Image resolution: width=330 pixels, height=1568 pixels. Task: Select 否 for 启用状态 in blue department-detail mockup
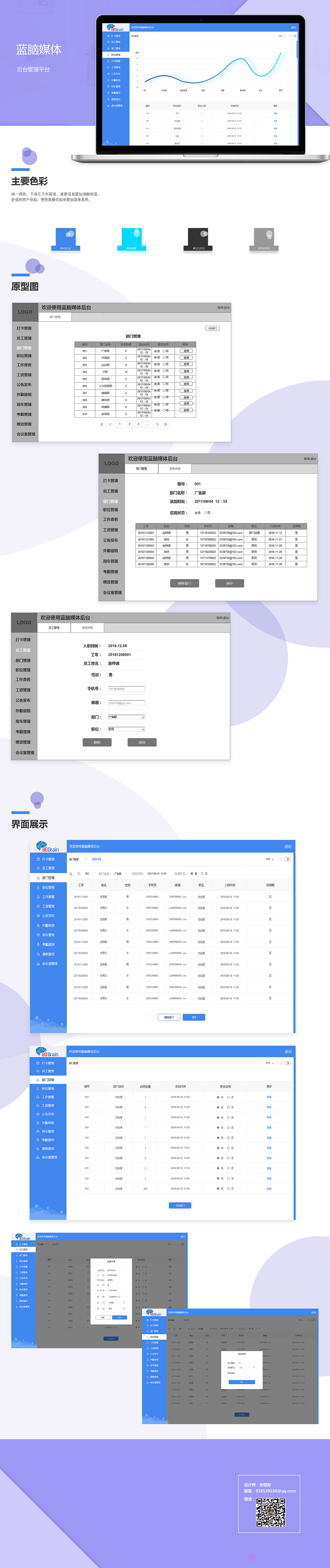pyautogui.click(x=202, y=873)
